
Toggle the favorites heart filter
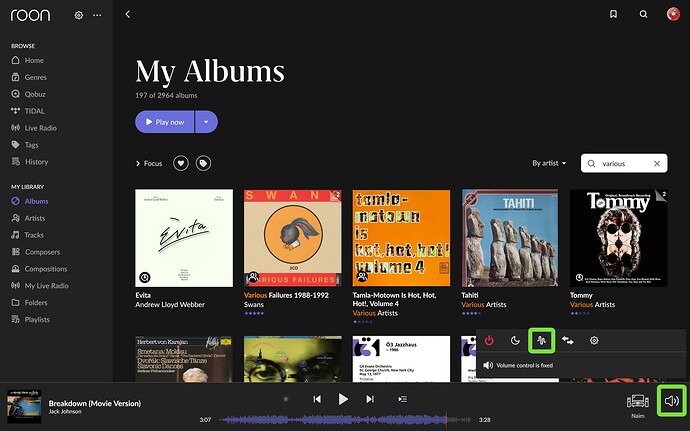180,163
